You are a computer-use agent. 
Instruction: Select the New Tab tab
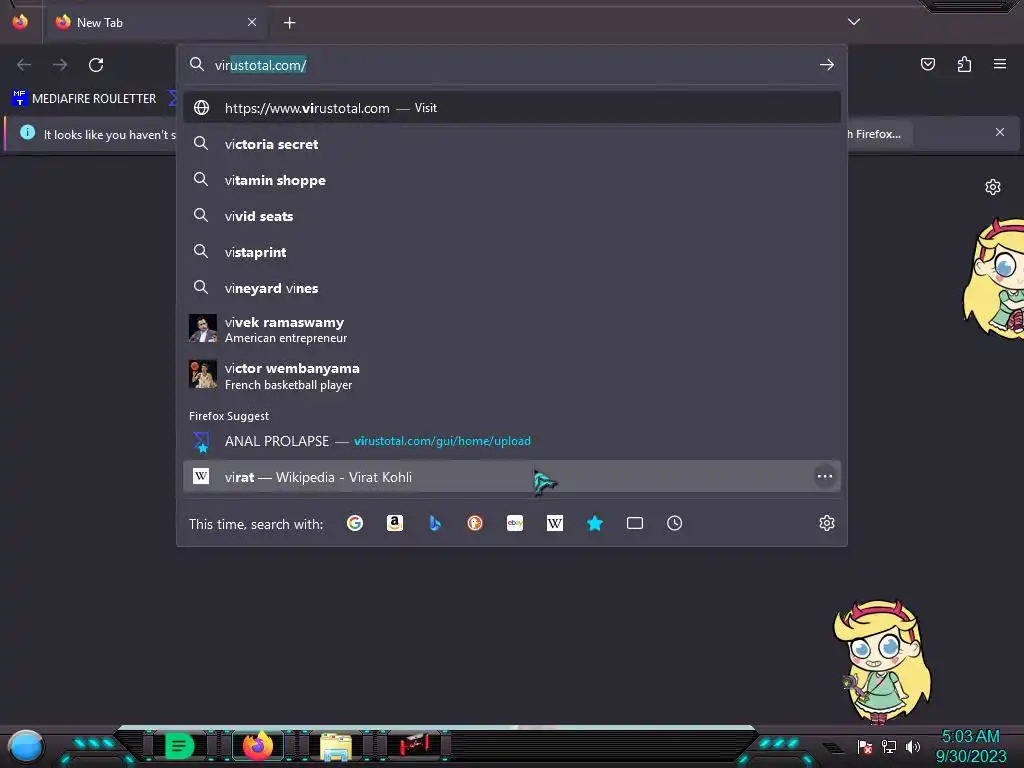[x=155, y=23]
